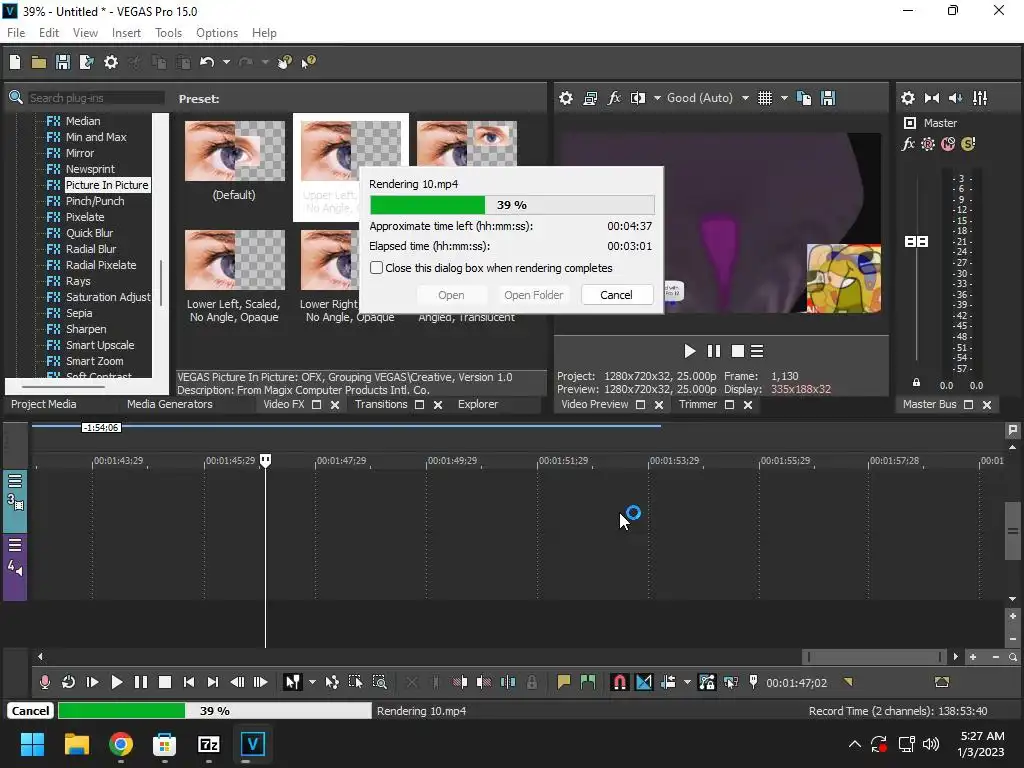Switch to the Transitions tab
The image size is (1024, 768).
[381, 404]
